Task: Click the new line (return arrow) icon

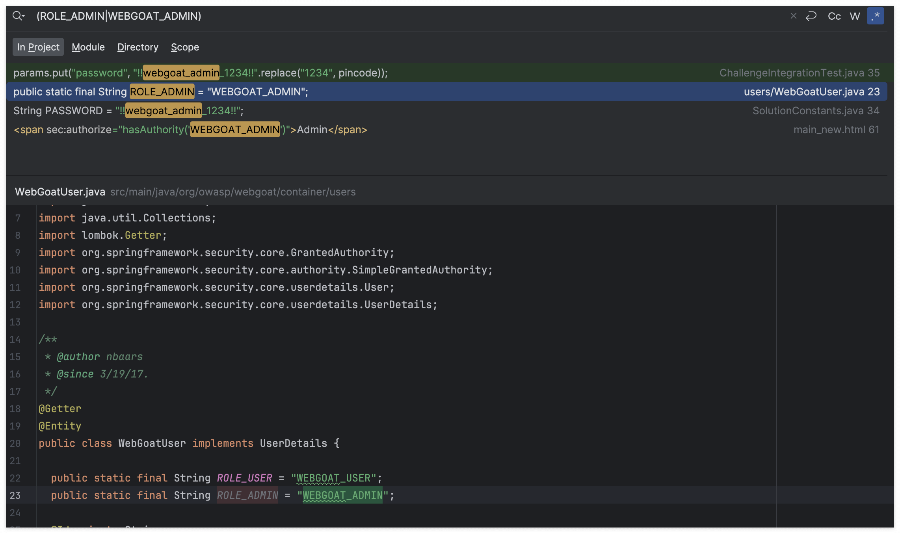Action: (x=811, y=16)
